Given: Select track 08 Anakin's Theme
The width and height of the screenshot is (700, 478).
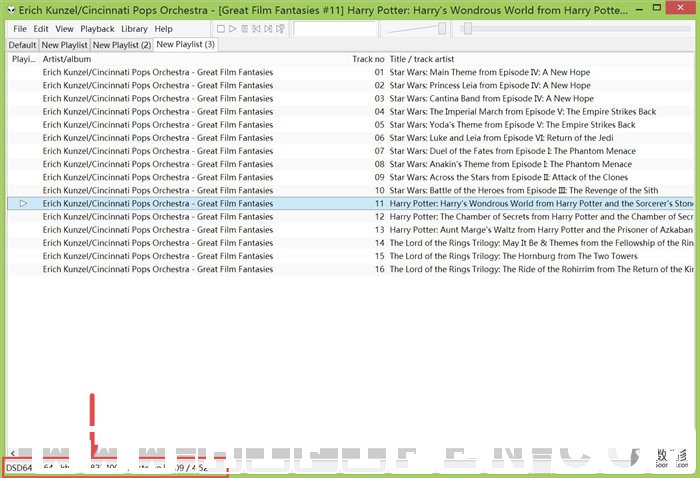Looking at the screenshot, I should tap(351, 164).
